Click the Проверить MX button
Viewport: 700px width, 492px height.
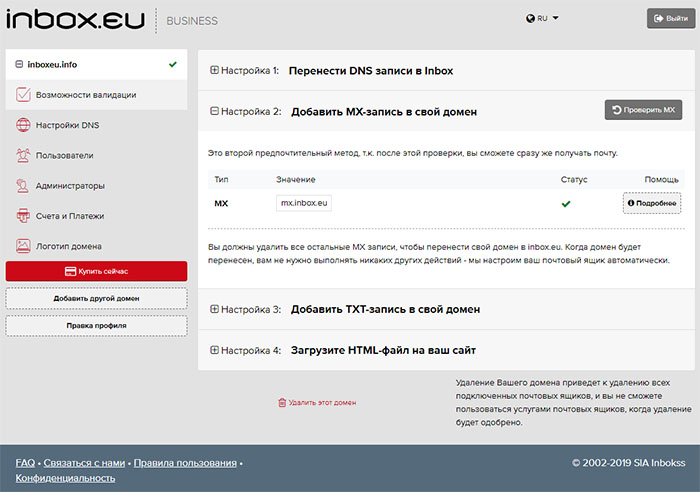643,110
